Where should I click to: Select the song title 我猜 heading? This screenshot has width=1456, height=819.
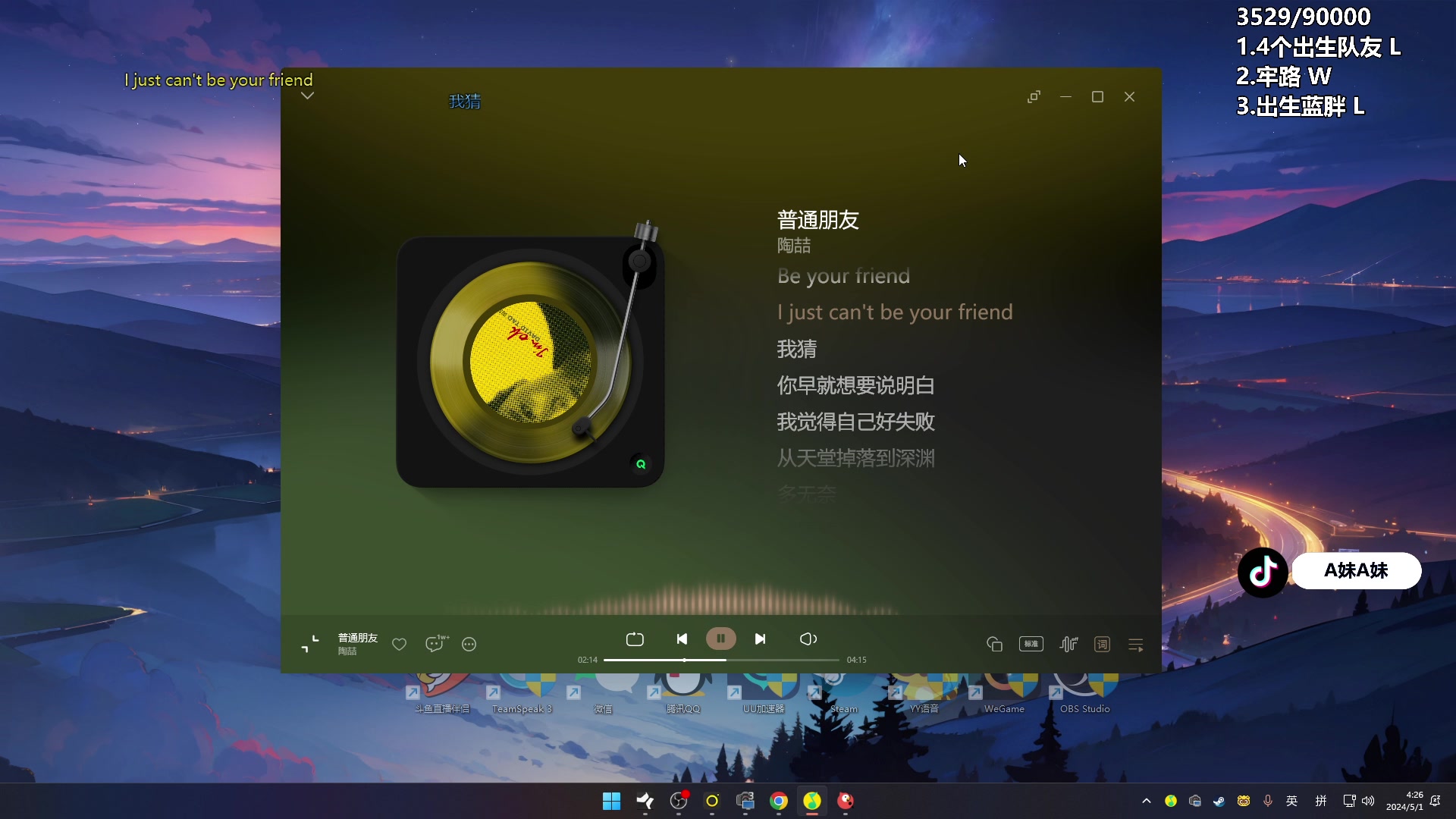click(465, 101)
